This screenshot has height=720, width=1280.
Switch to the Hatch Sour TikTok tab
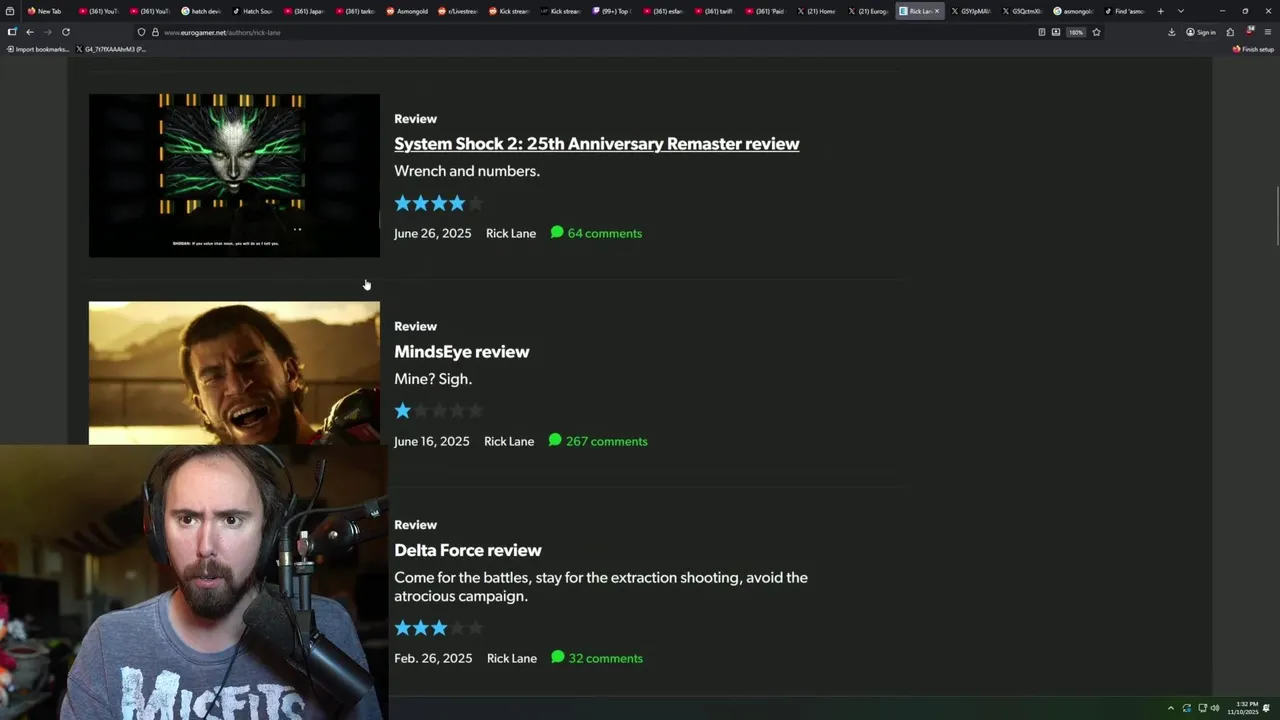[253, 11]
